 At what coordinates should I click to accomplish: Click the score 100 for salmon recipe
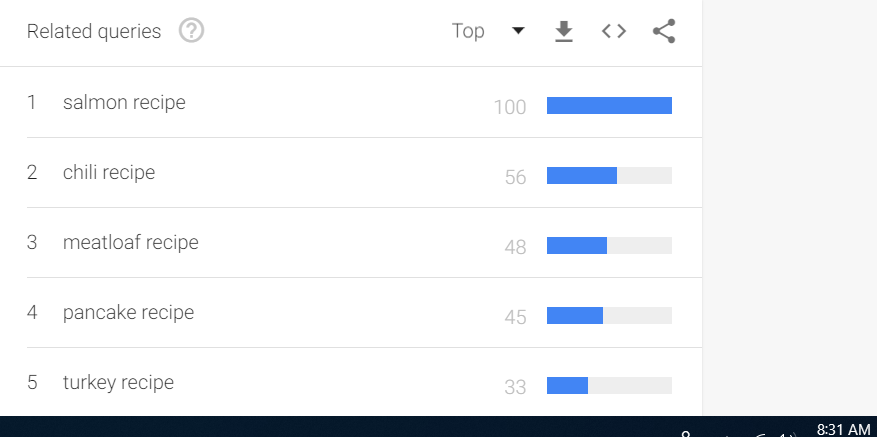[x=510, y=107]
